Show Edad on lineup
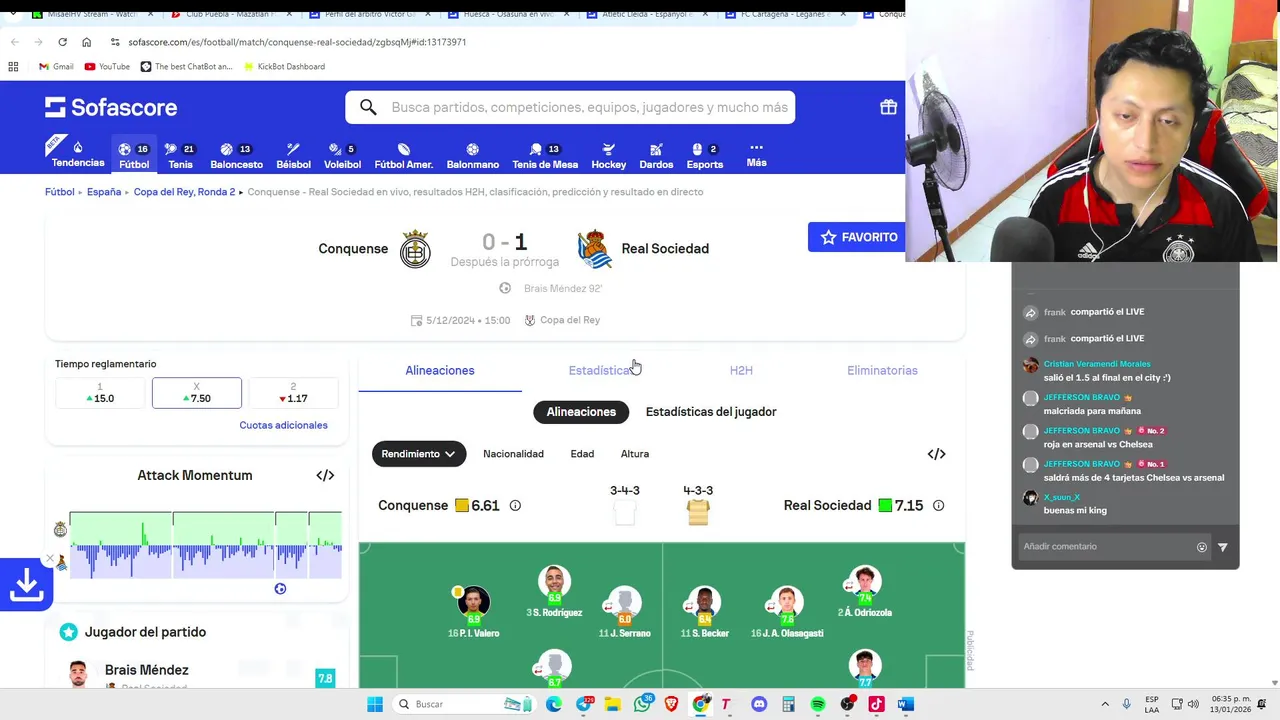This screenshot has width=1280, height=720. pos(582,454)
